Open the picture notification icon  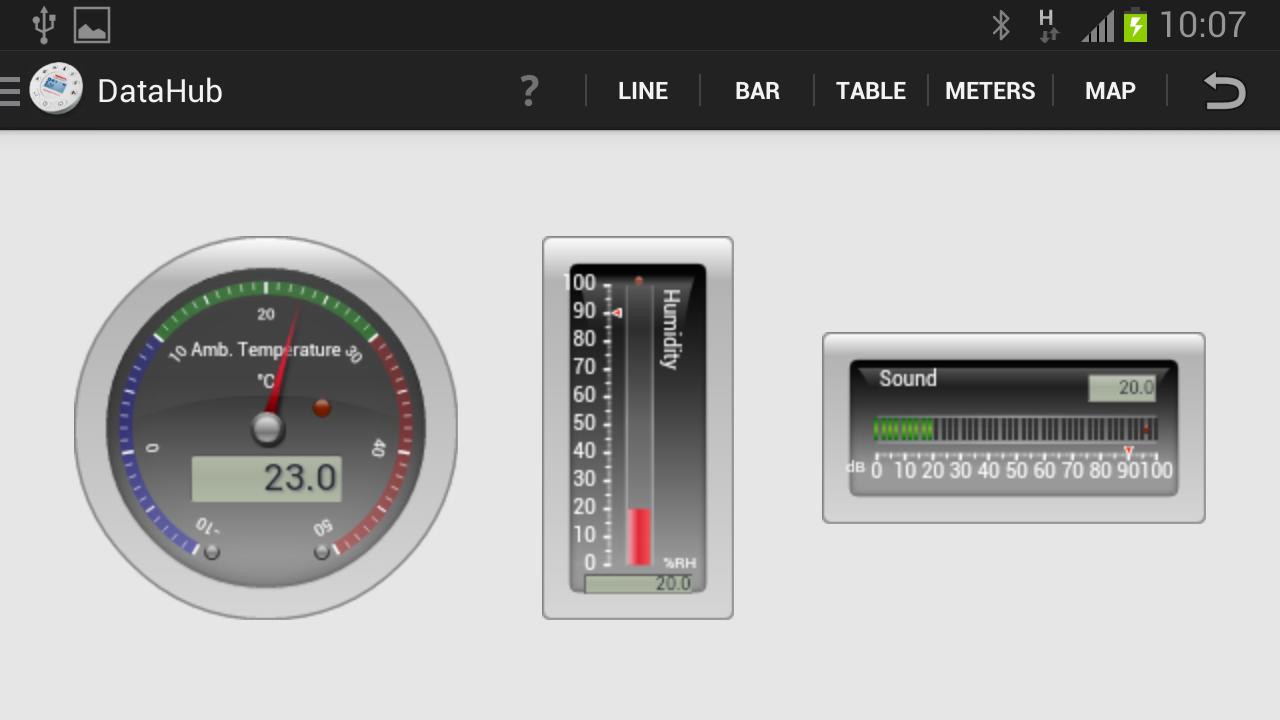click(x=92, y=26)
